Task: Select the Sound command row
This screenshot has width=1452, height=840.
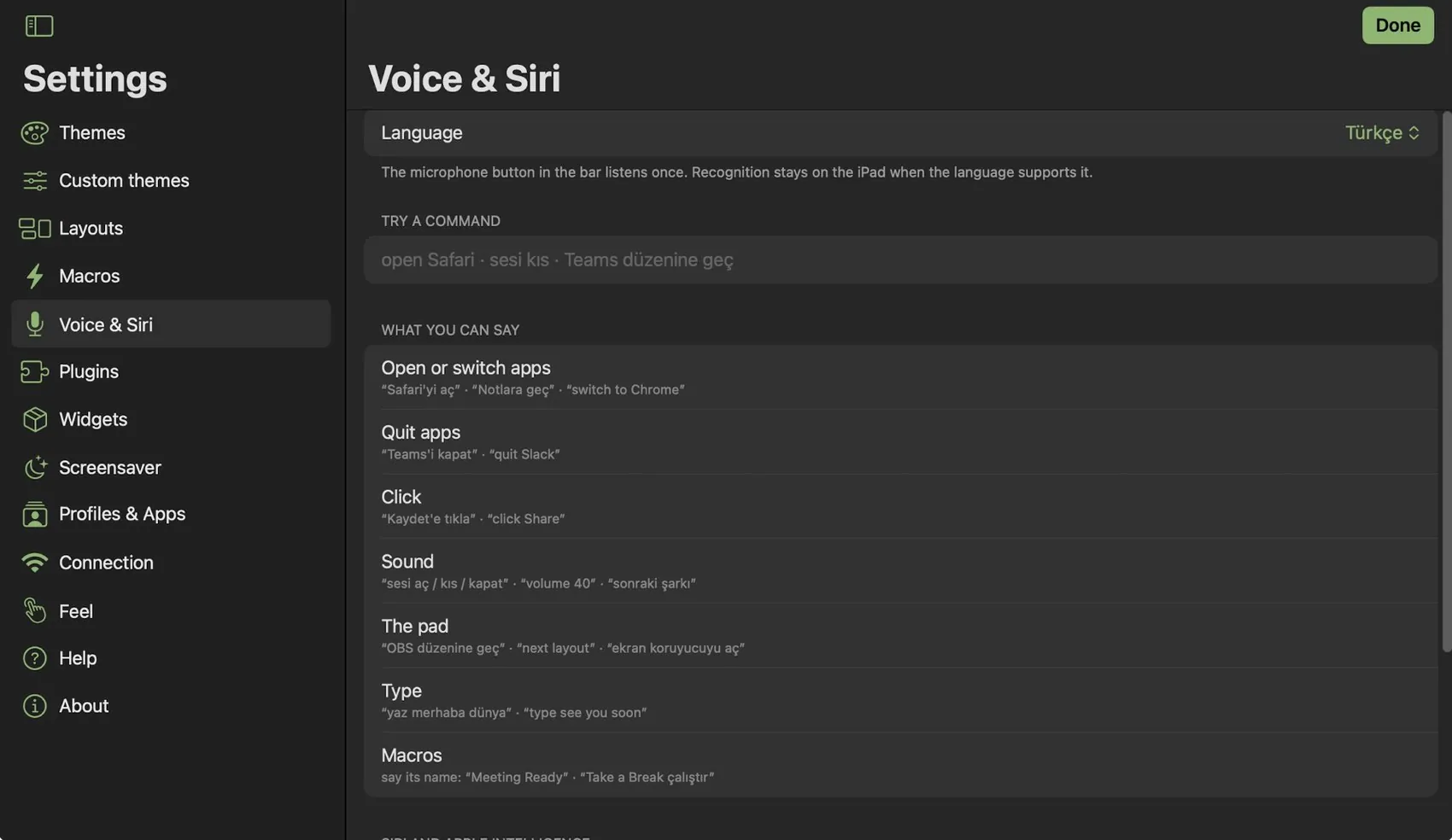Action: pyautogui.click(x=900, y=571)
